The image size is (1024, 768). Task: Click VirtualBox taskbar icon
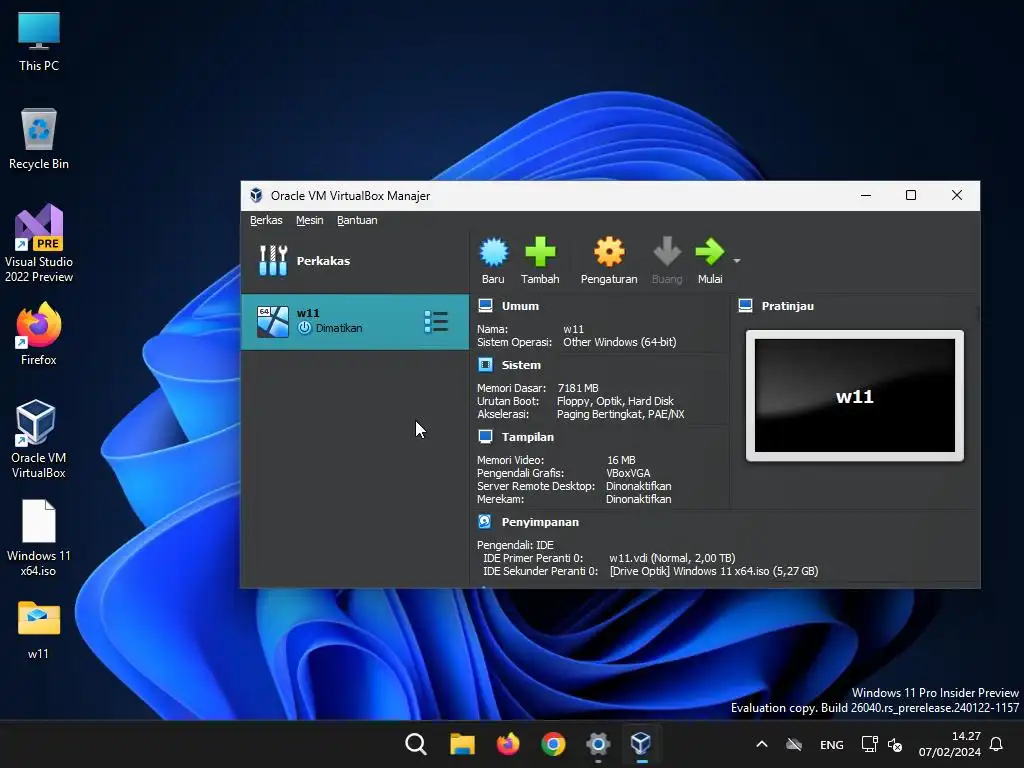click(x=641, y=744)
